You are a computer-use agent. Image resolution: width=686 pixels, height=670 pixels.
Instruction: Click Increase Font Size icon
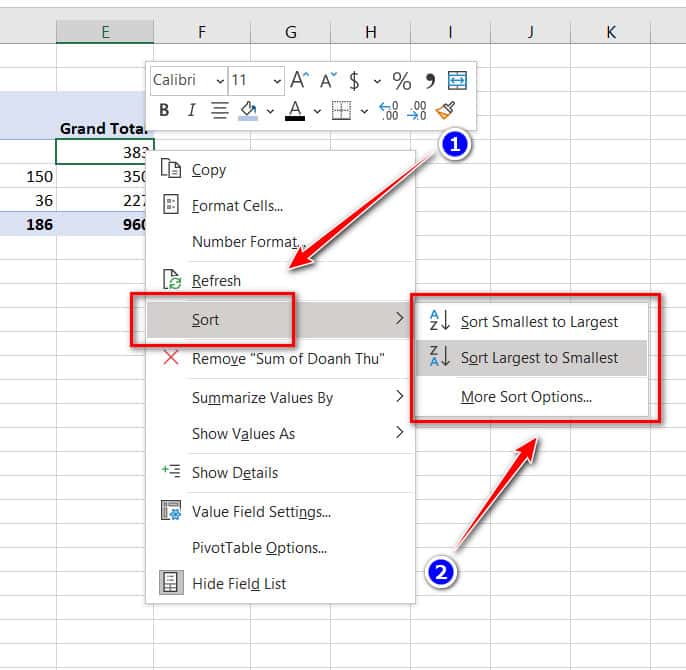pos(300,81)
